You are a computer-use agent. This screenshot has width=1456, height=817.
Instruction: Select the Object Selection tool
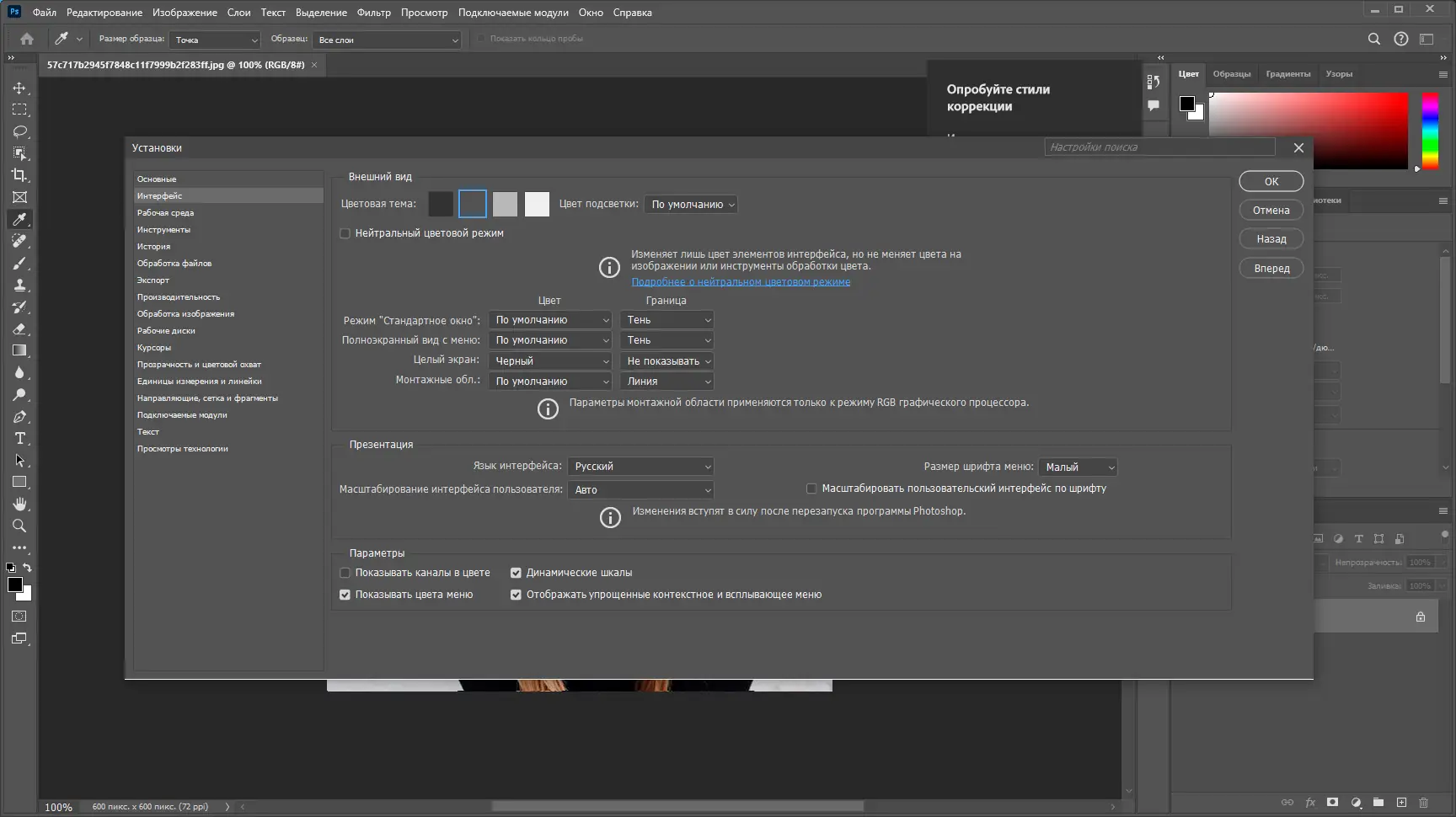coord(19,153)
